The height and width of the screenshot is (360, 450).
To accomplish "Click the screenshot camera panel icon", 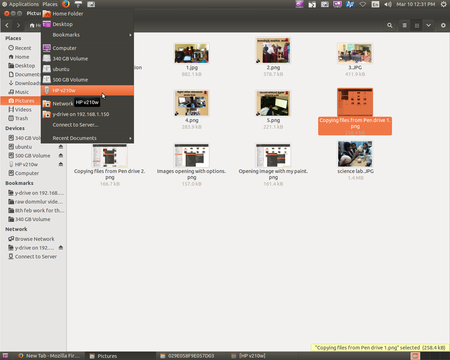I will coord(91,4).
